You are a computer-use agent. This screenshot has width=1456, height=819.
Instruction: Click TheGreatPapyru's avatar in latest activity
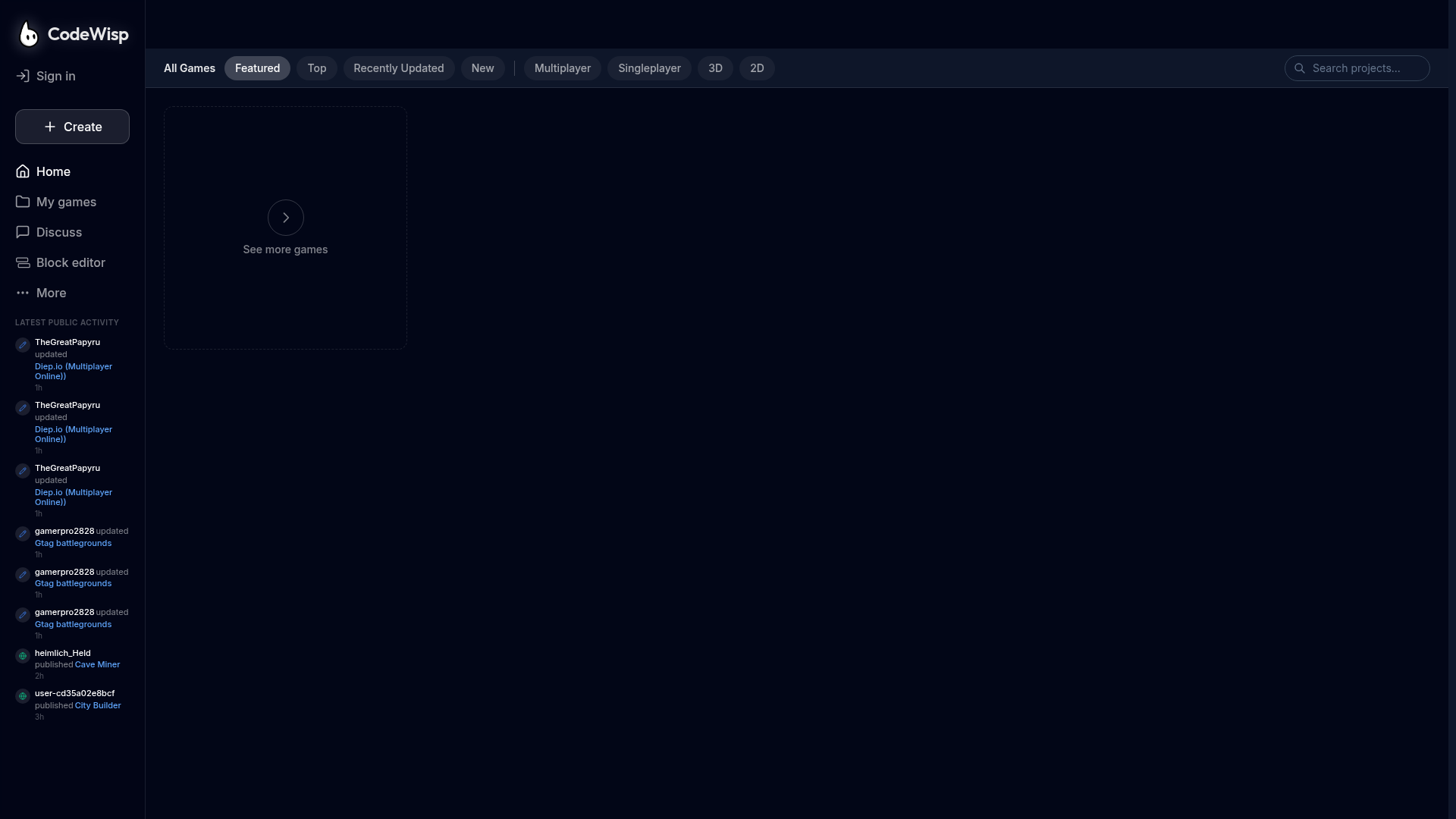pos(22,344)
